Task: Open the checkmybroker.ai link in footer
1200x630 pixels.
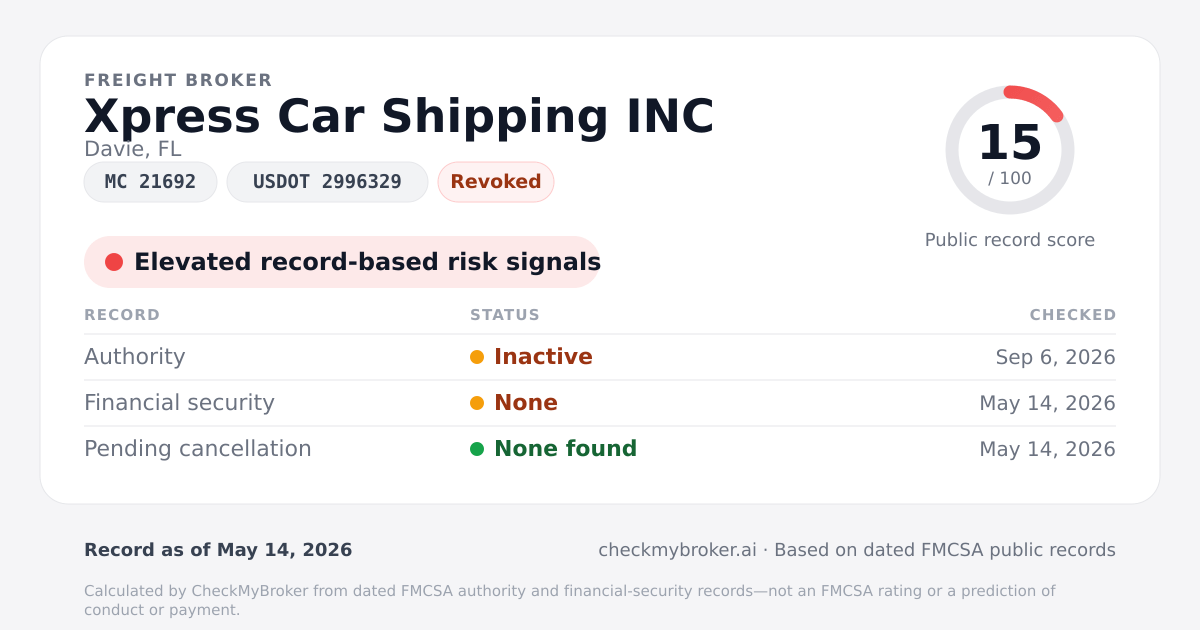Action: [677, 550]
